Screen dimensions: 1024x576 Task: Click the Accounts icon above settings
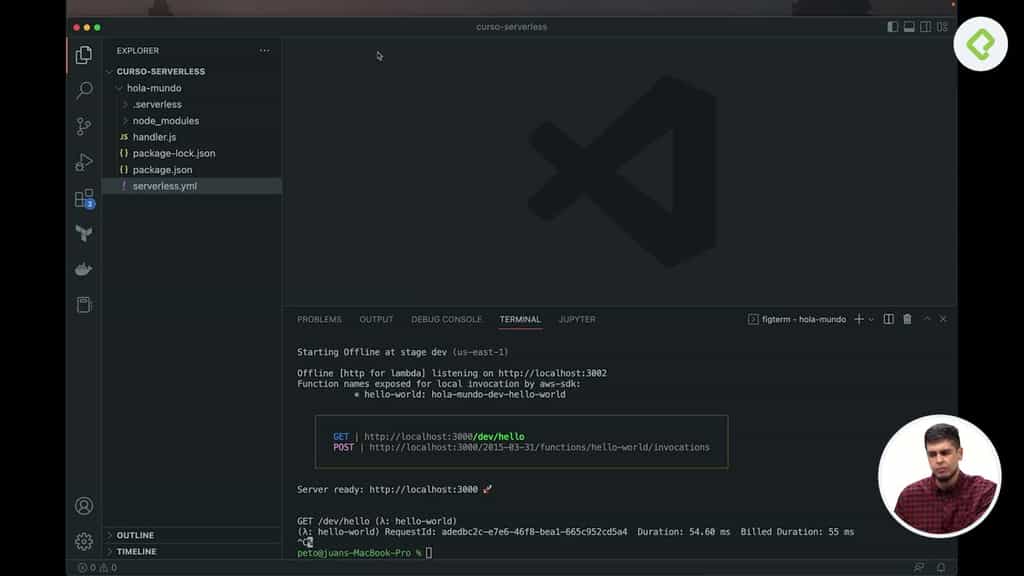point(83,506)
